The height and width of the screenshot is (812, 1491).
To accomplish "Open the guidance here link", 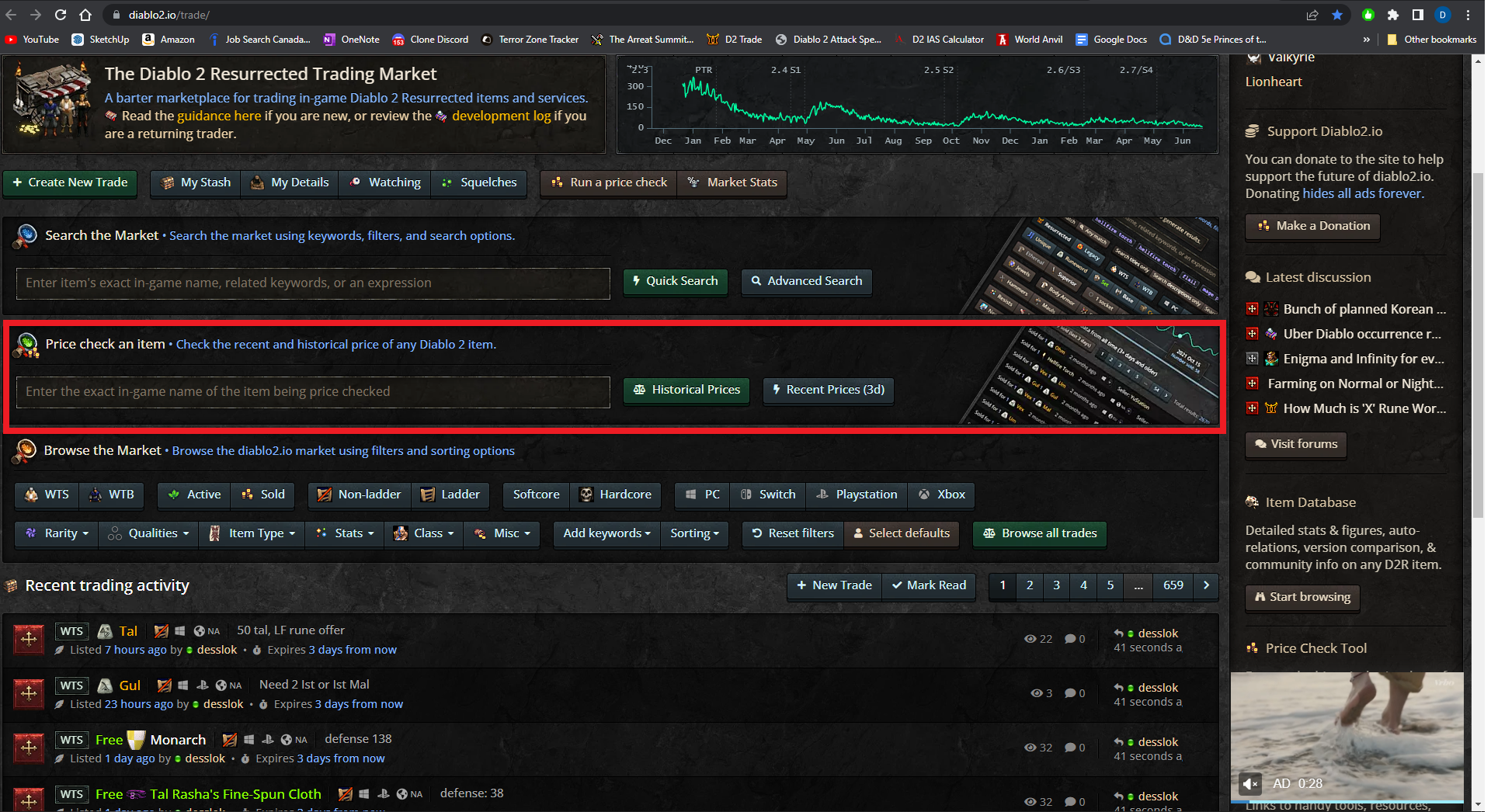I will point(219,116).
